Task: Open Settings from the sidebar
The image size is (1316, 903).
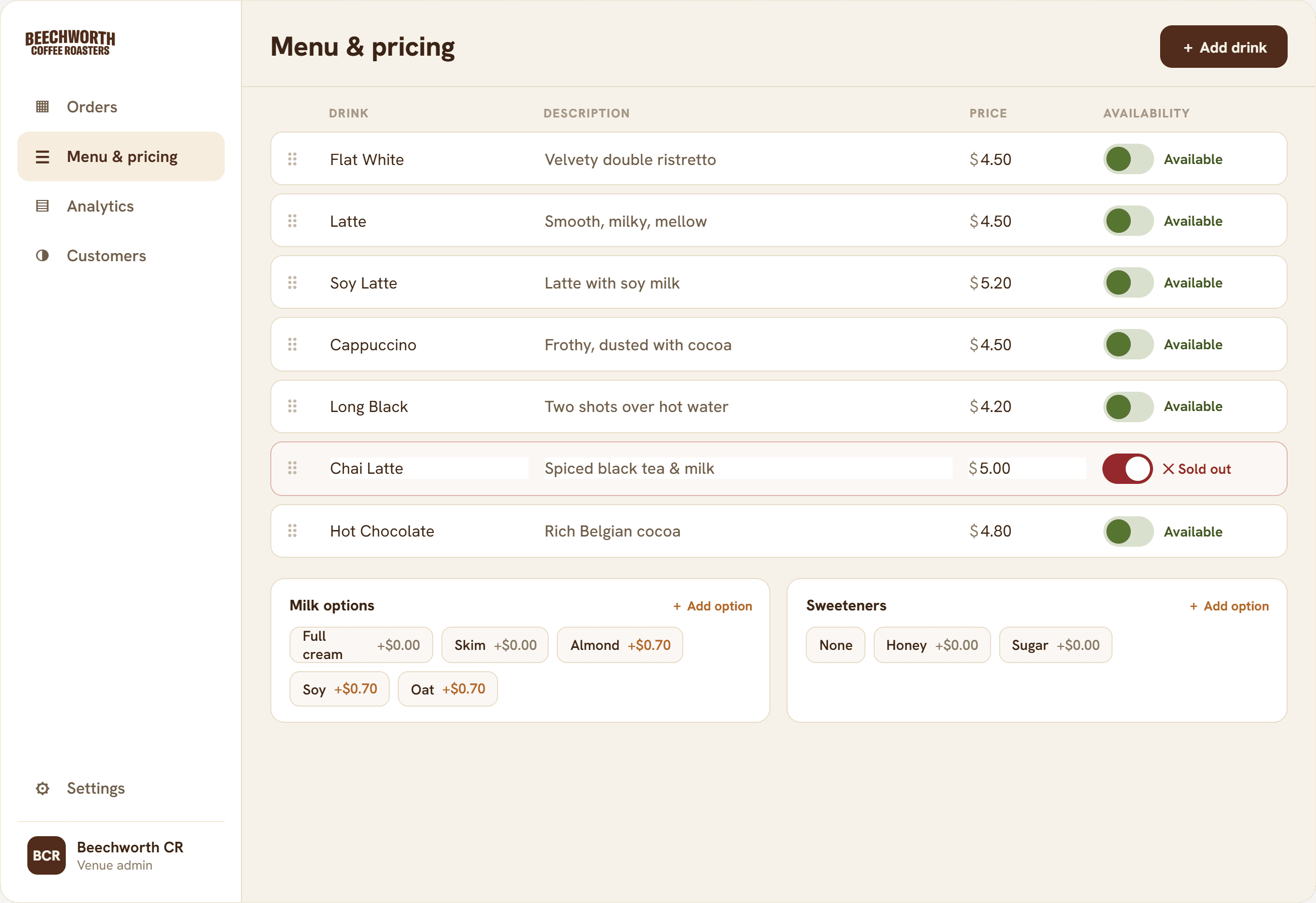Action: pyautogui.click(x=120, y=788)
